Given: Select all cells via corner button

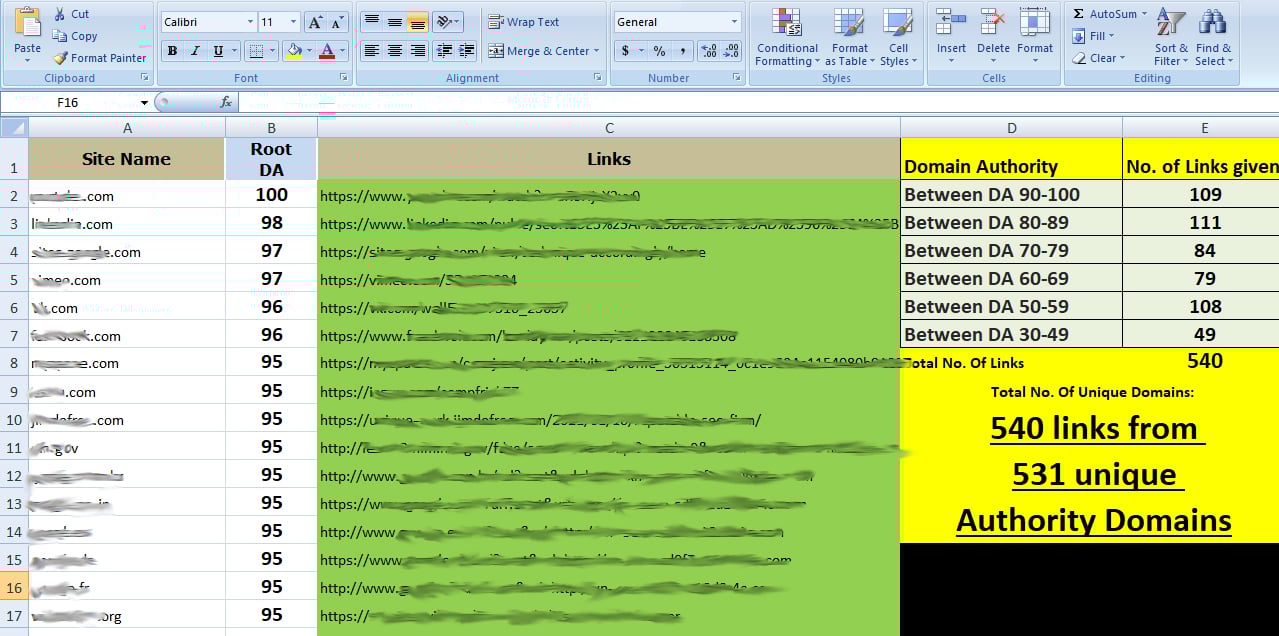Looking at the screenshot, I should pyautogui.click(x=14, y=127).
